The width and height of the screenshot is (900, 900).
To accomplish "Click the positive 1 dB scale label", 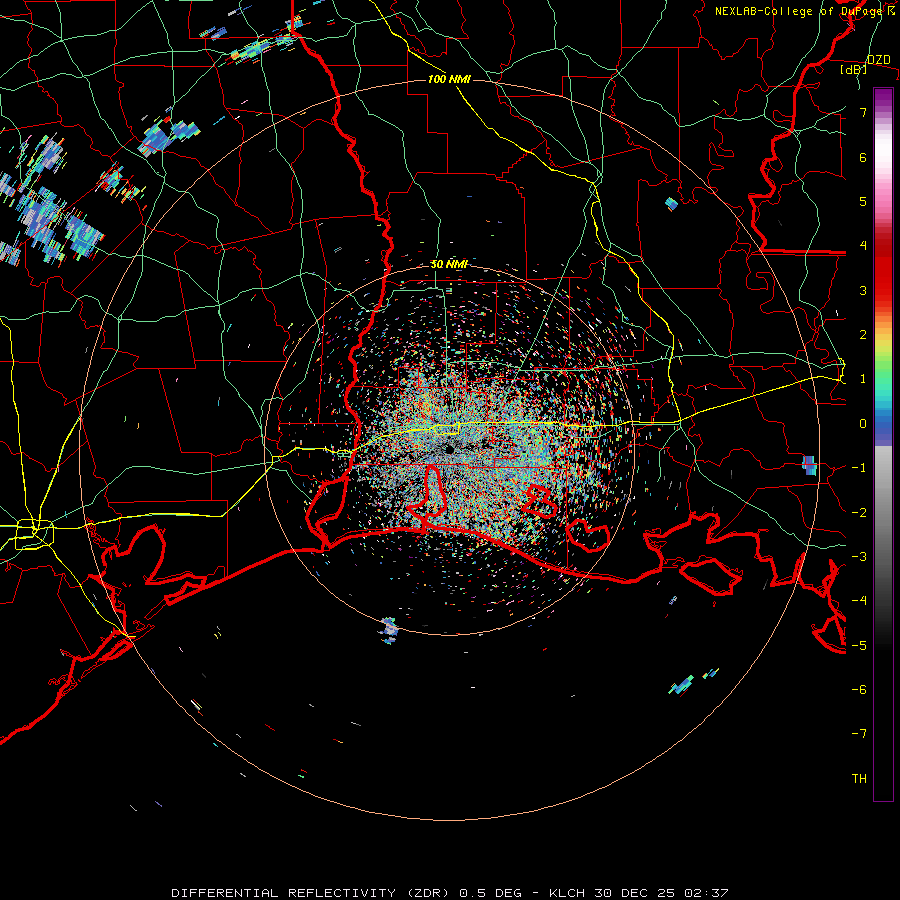I will coord(863,379).
